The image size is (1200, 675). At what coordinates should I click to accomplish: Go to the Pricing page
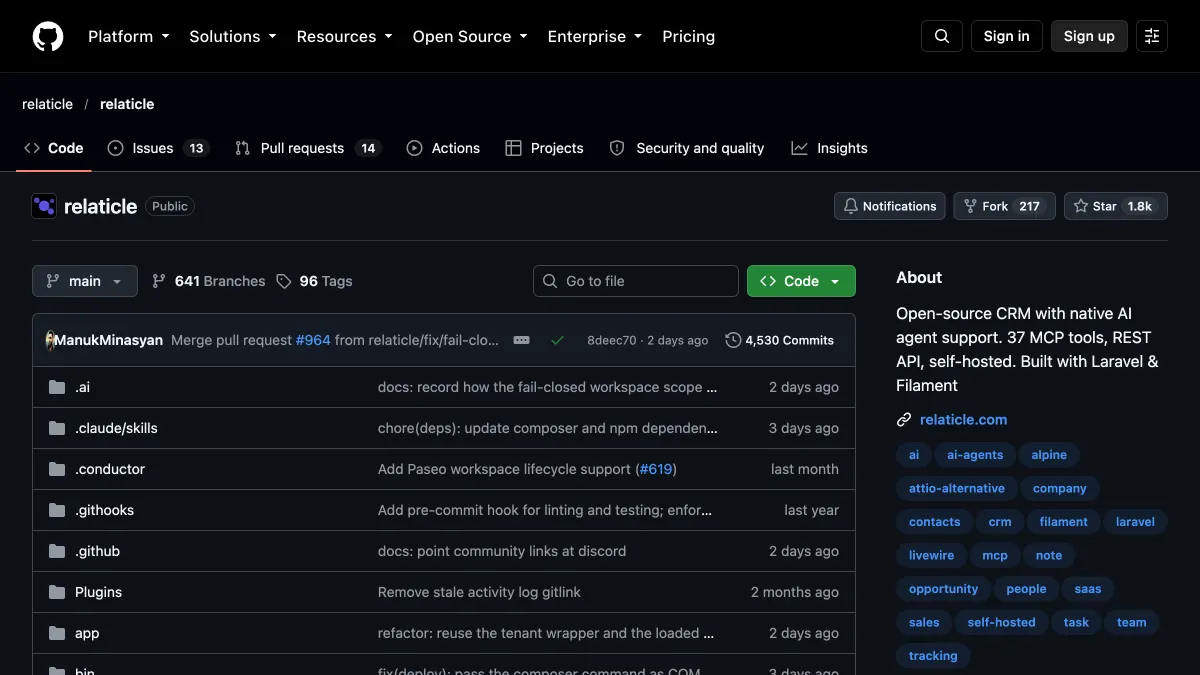[x=689, y=36]
